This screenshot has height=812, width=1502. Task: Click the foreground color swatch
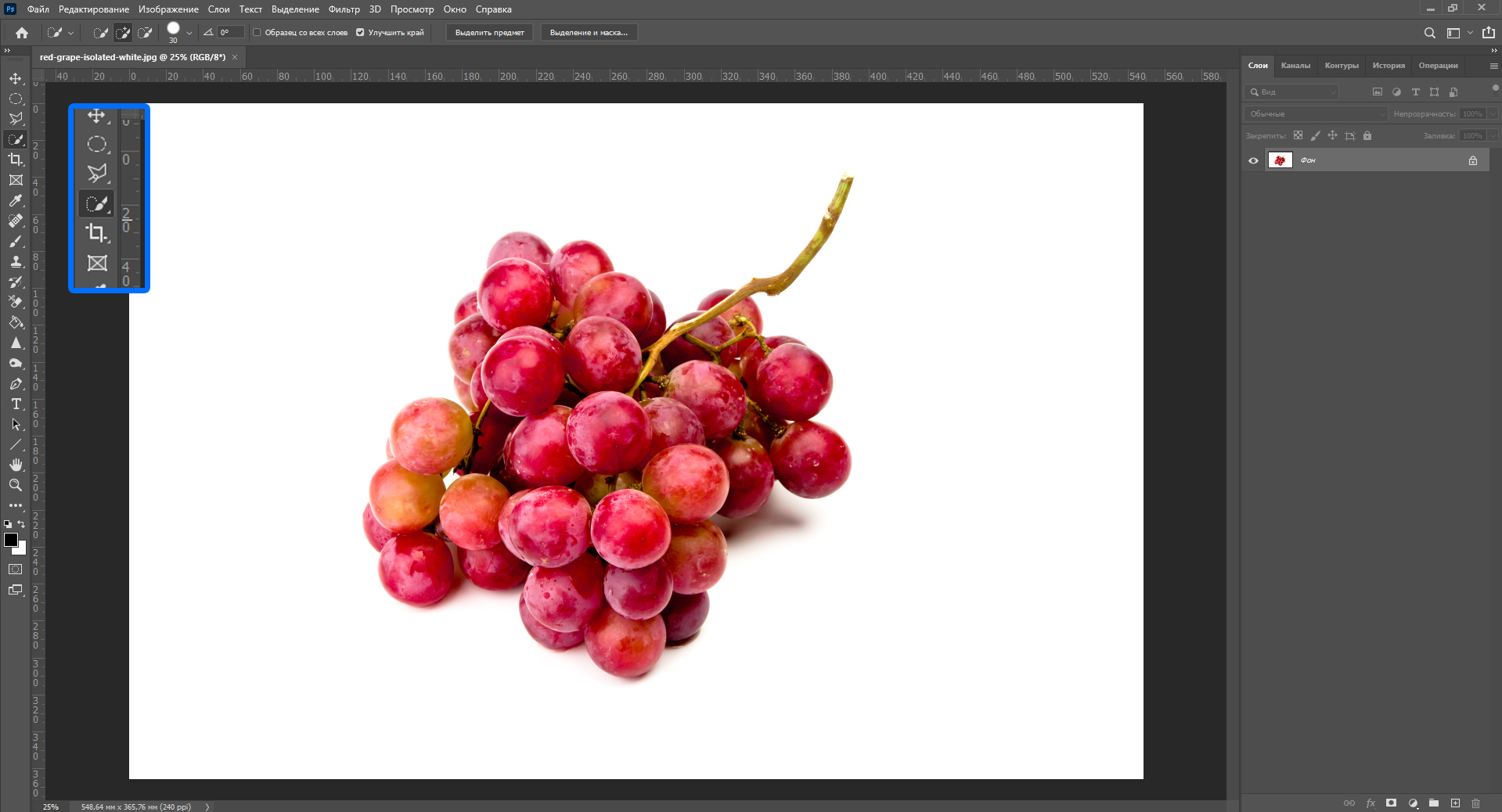tap(11, 541)
